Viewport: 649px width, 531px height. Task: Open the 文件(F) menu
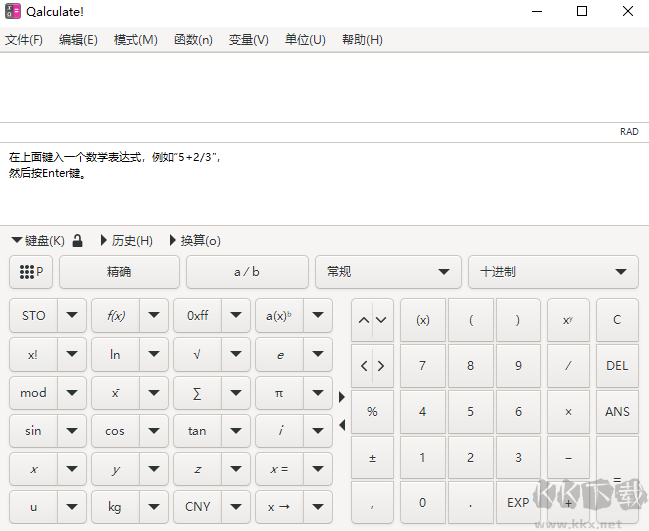(24, 40)
